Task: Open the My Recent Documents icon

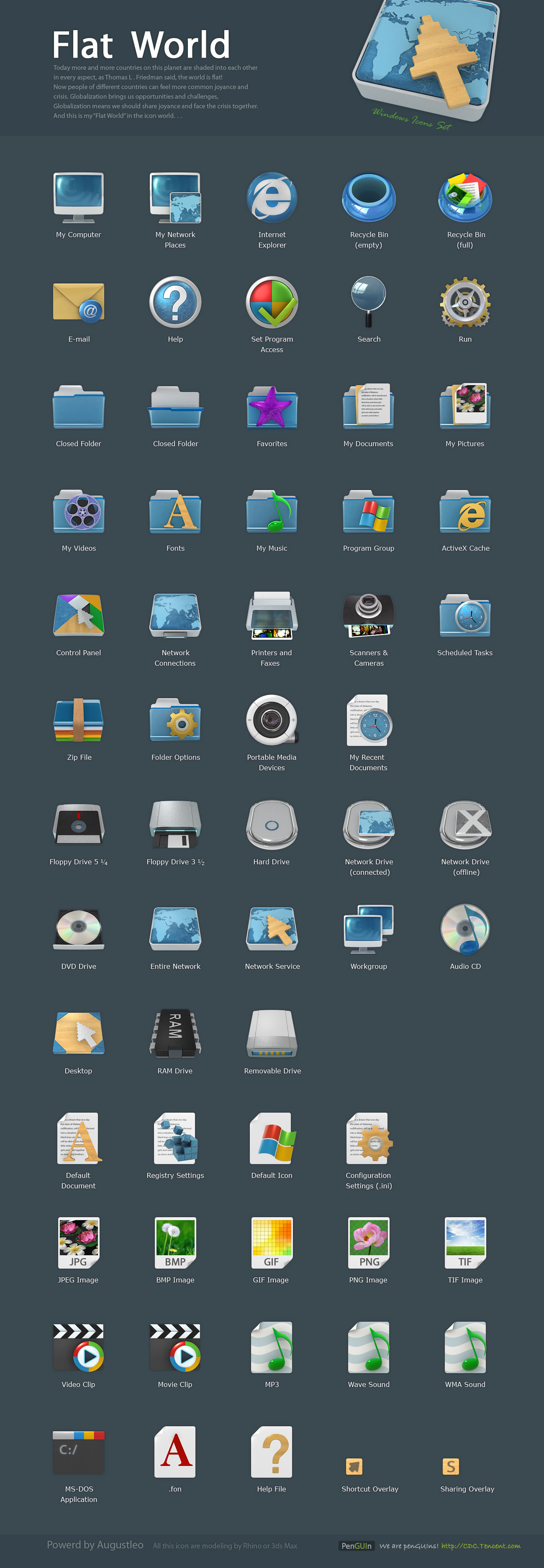Action: (369, 720)
